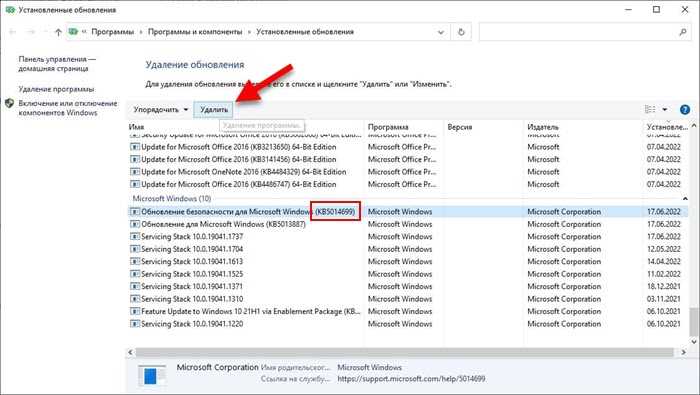
Task: Select Обновление для Microsoft Windows (KB5013887)
Action: click(x=223, y=224)
